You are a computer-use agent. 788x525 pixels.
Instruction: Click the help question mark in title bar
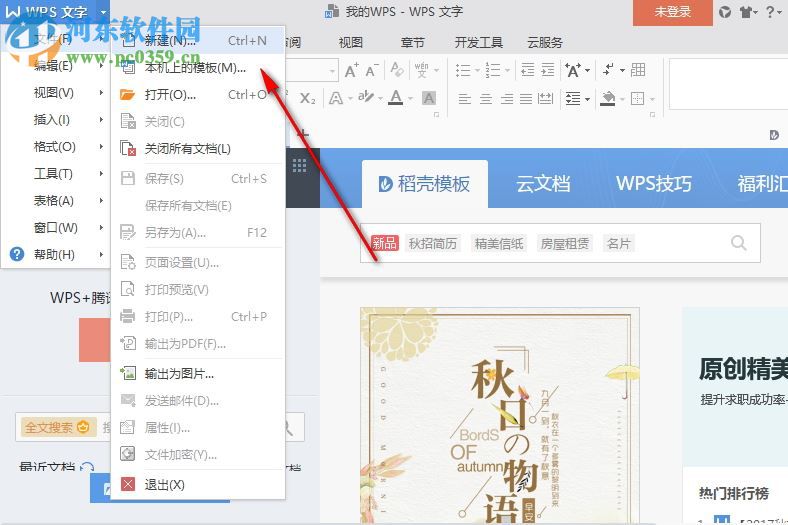click(x=770, y=12)
